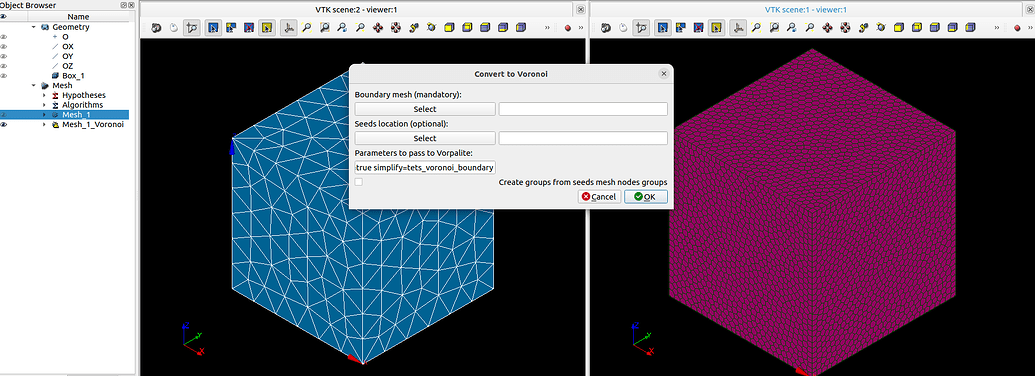Click Fit Area icon in VTK scene:2 toolbar
Viewport: 1035px width, 376px height.
pyautogui.click(x=325, y=28)
